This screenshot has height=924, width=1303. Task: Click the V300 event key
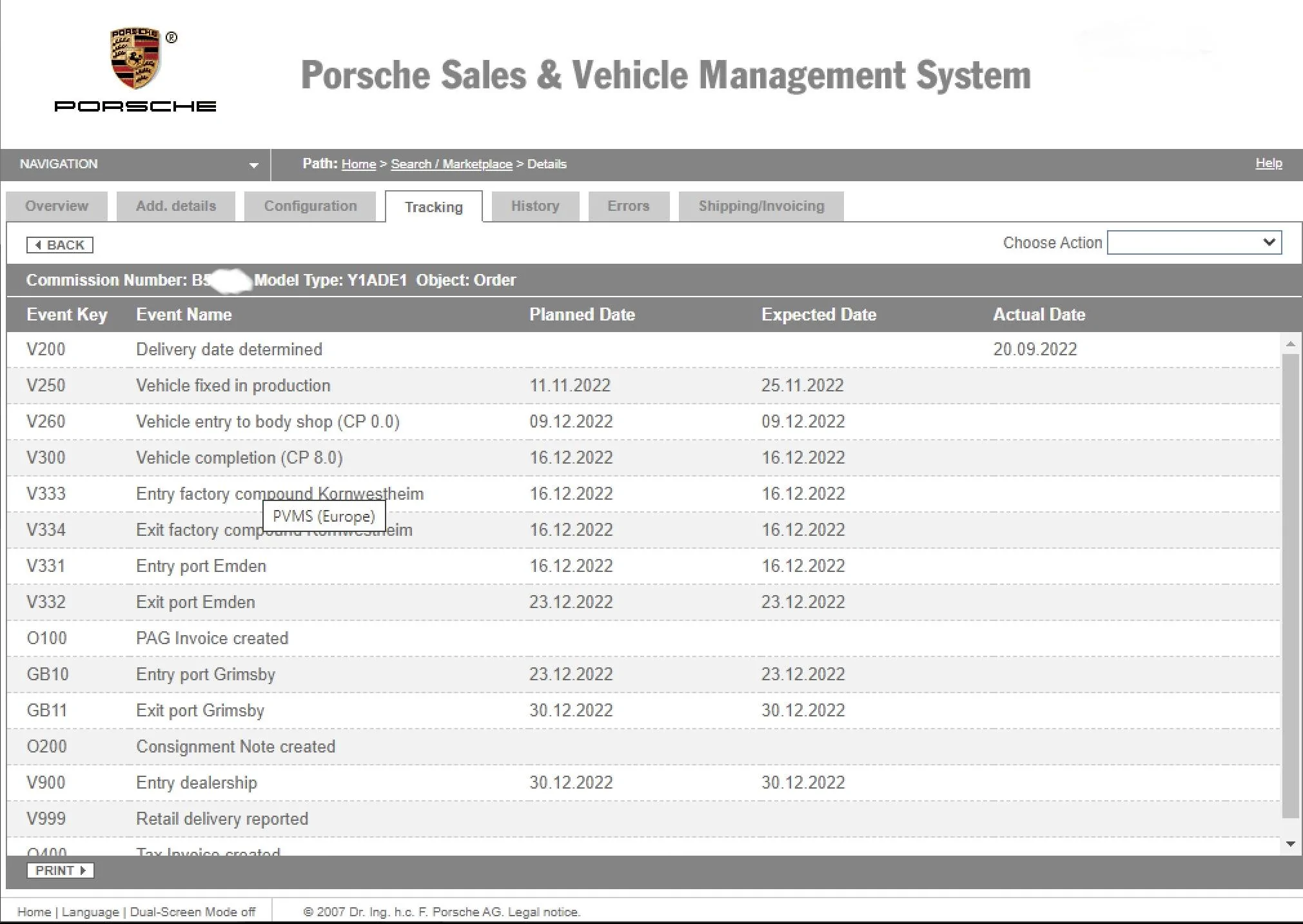(46, 458)
